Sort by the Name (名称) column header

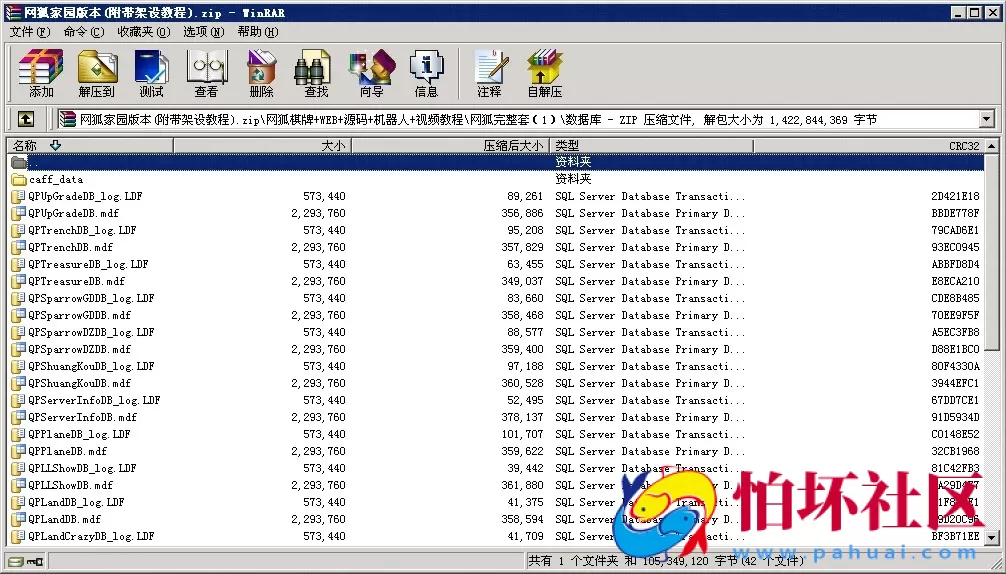90,146
